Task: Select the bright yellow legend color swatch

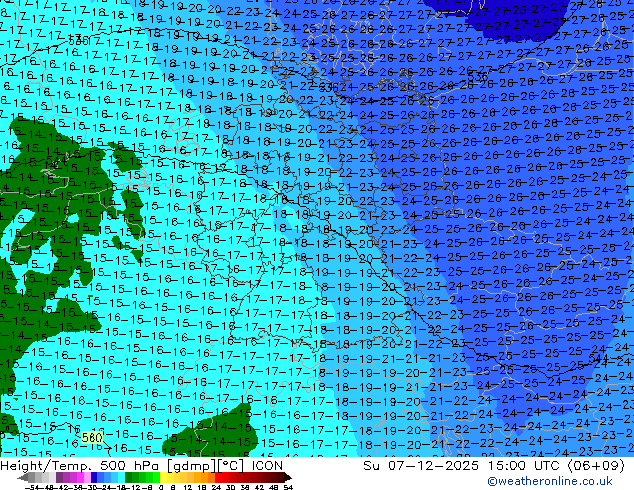Action: [x=163, y=478]
